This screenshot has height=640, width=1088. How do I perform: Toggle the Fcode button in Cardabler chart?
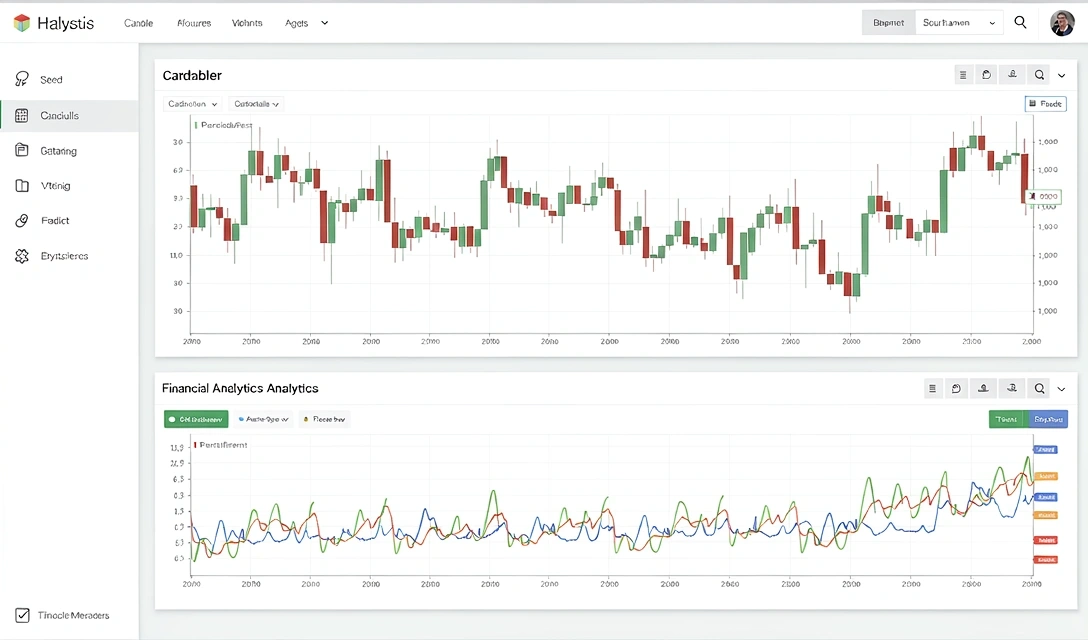coord(1045,104)
